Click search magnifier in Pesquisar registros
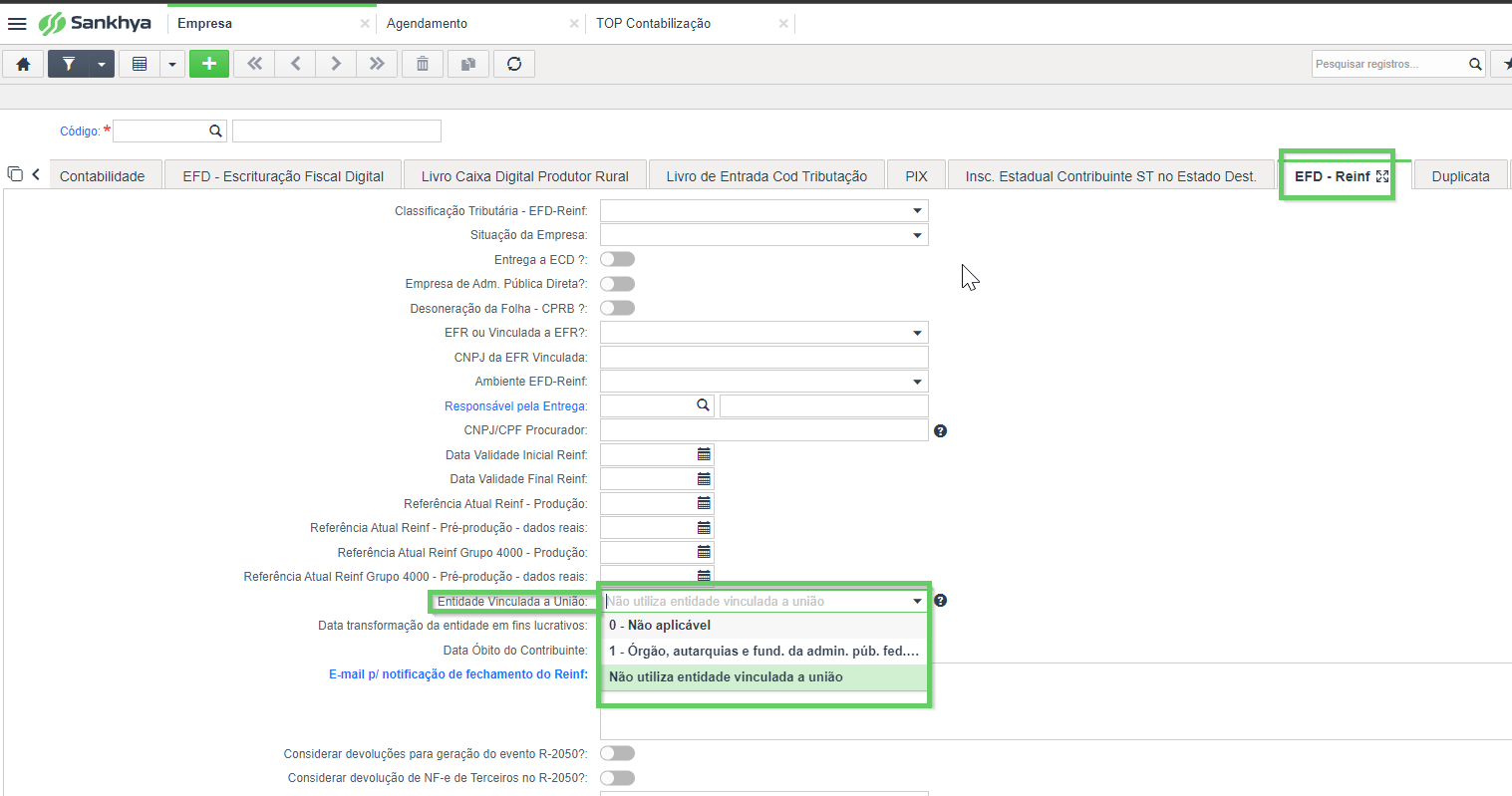Image resolution: width=1512 pixels, height=796 pixels. click(x=1475, y=64)
